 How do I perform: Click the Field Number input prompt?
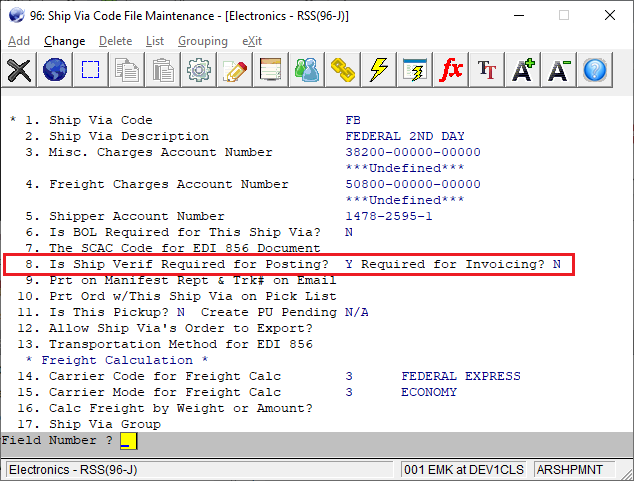[128, 440]
